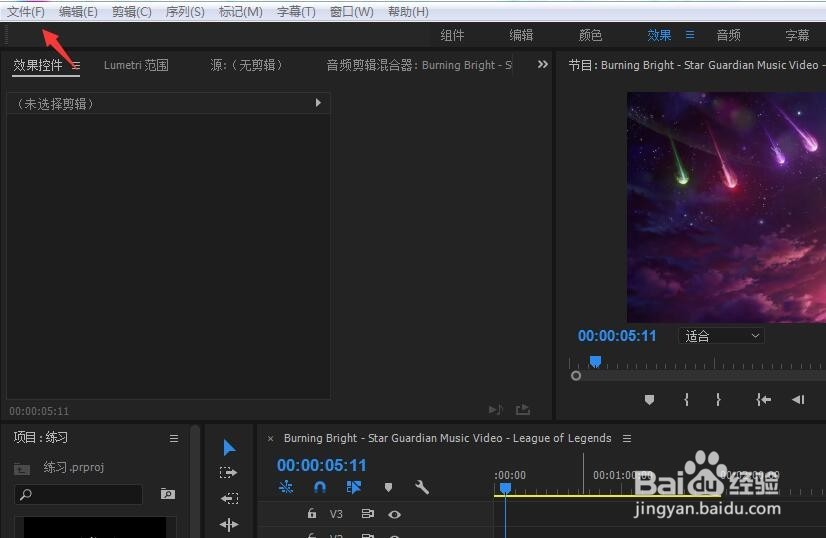This screenshot has width=826, height=538.
Task: Close the Burning Bright sequence tab
Action: point(270,438)
